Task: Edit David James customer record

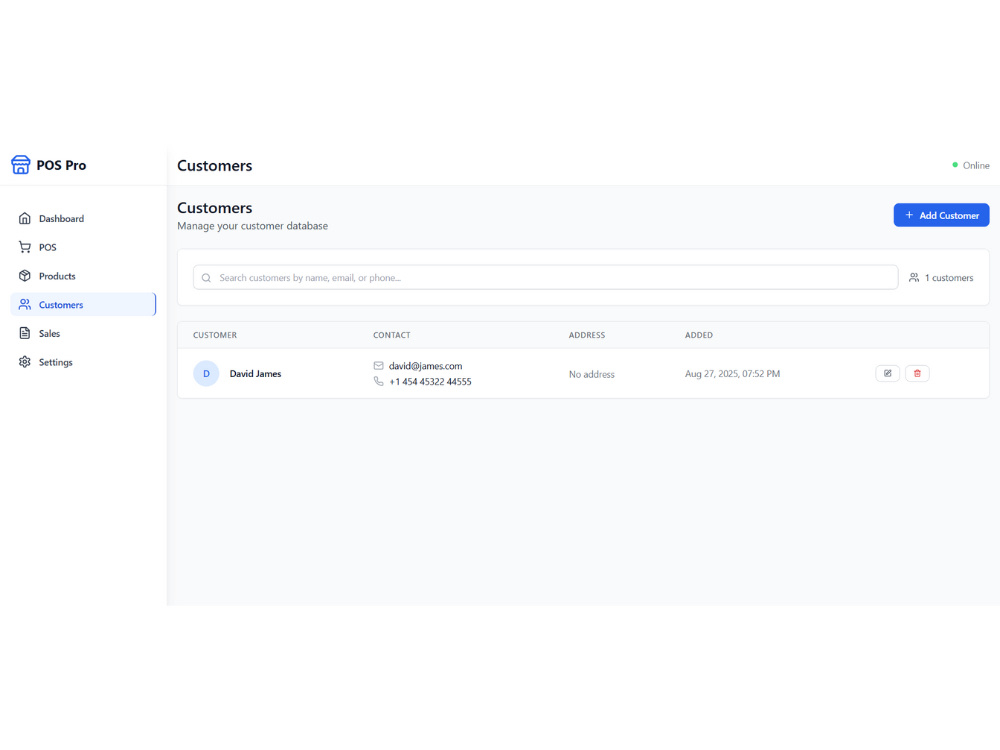Action: [887, 373]
